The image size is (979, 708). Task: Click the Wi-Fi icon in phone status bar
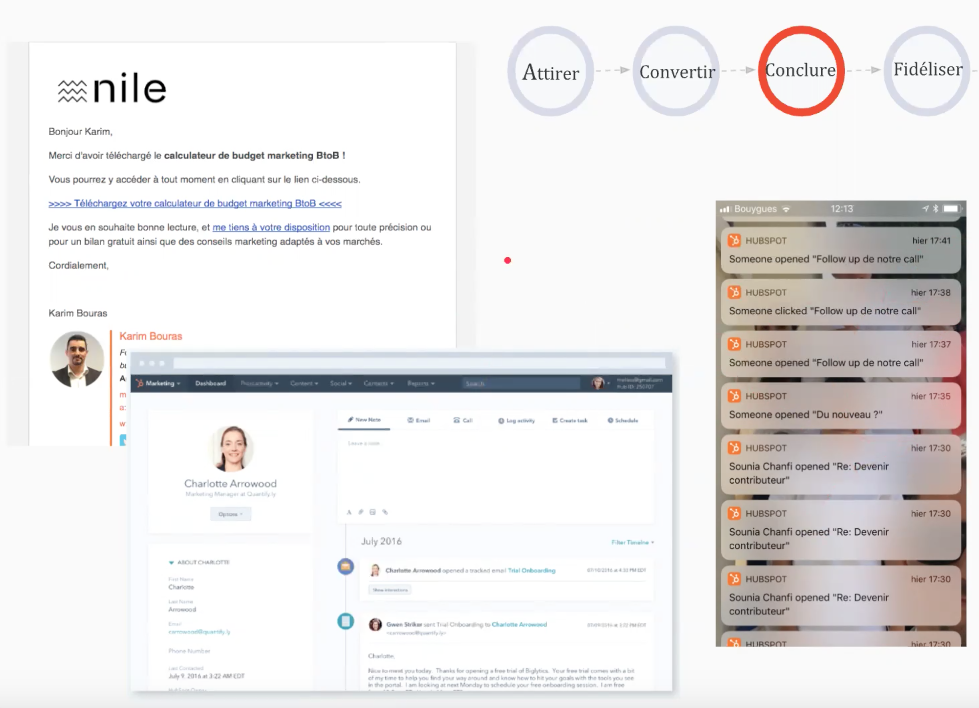pyautogui.click(x=786, y=209)
